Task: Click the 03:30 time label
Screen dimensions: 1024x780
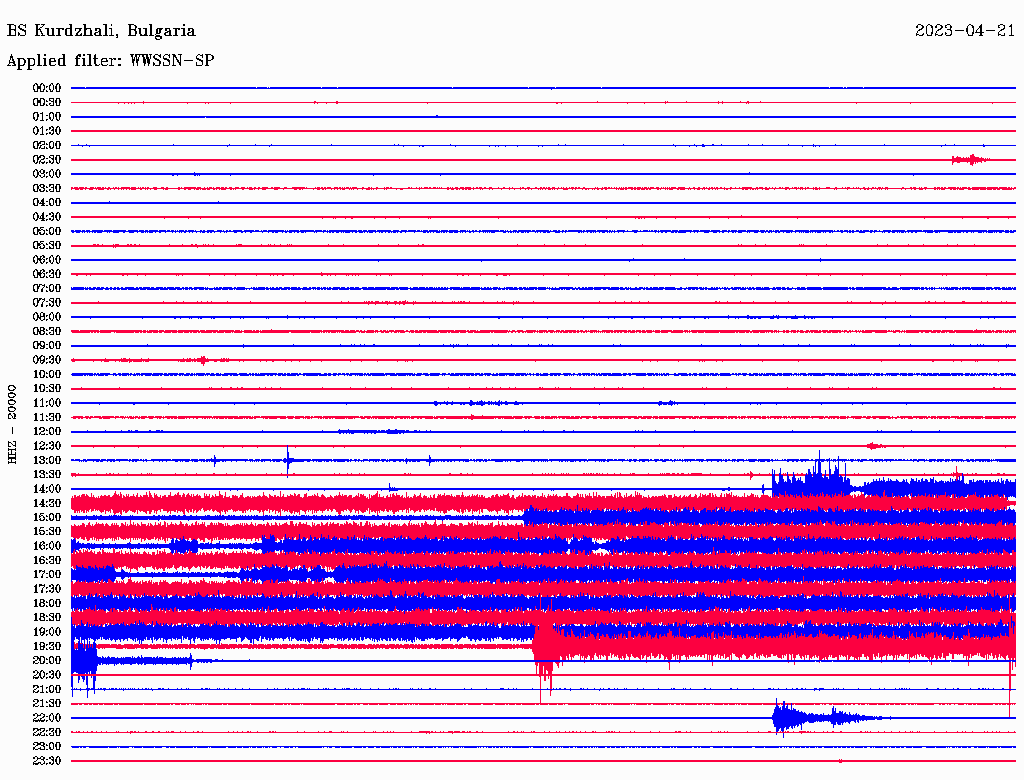Action: tap(47, 188)
